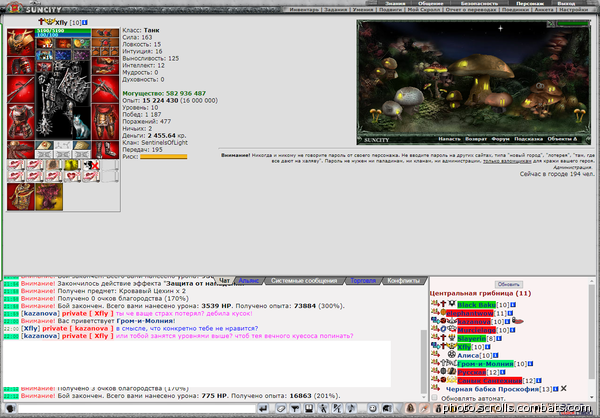Click private-message arrow icon beside Black Baku
Viewport: 600px width, 418px height.
pos(435,304)
